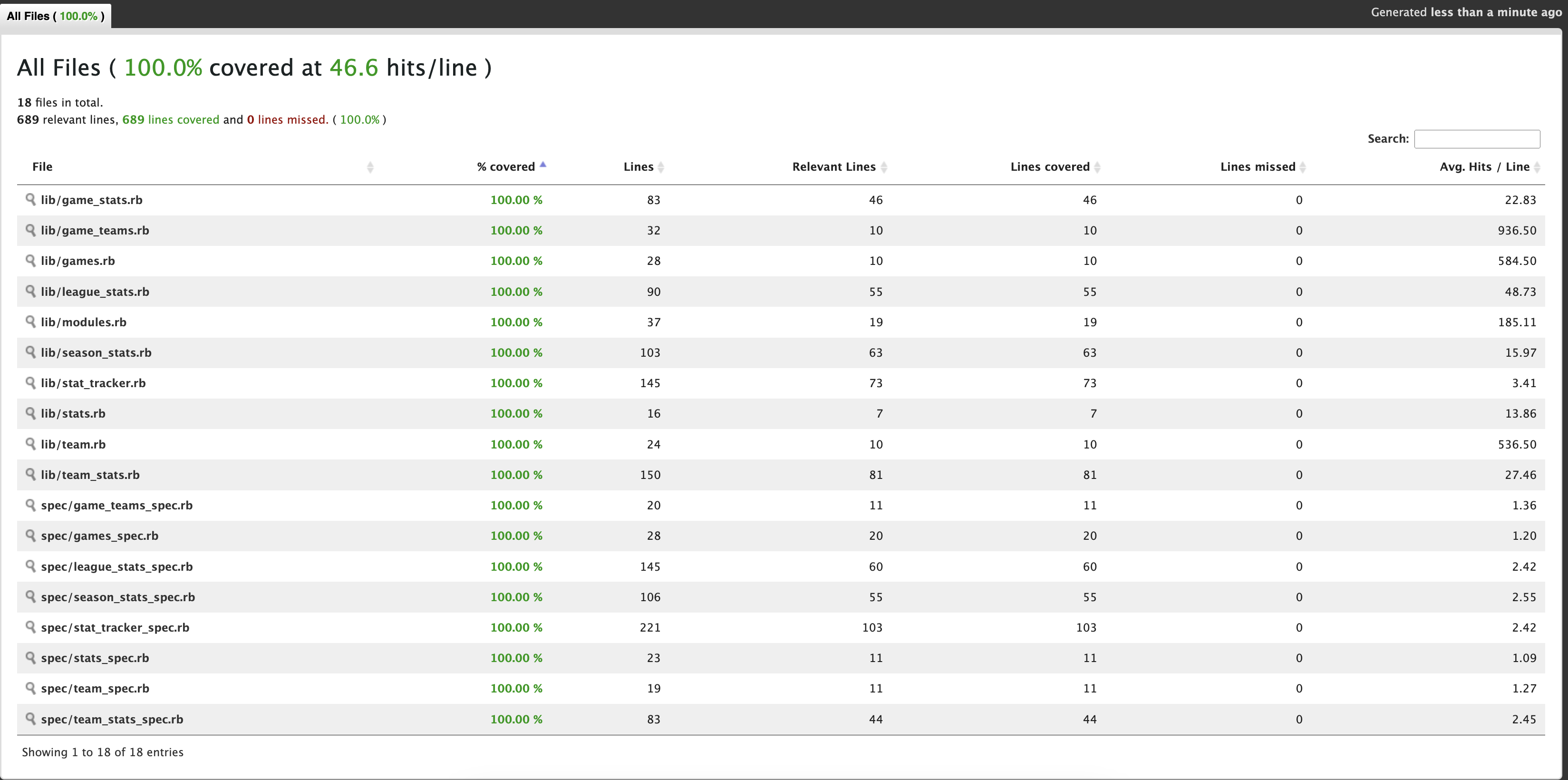The height and width of the screenshot is (780, 1568).
Task: Click magnifier icon beside lib/modules.rb
Action: [x=30, y=322]
